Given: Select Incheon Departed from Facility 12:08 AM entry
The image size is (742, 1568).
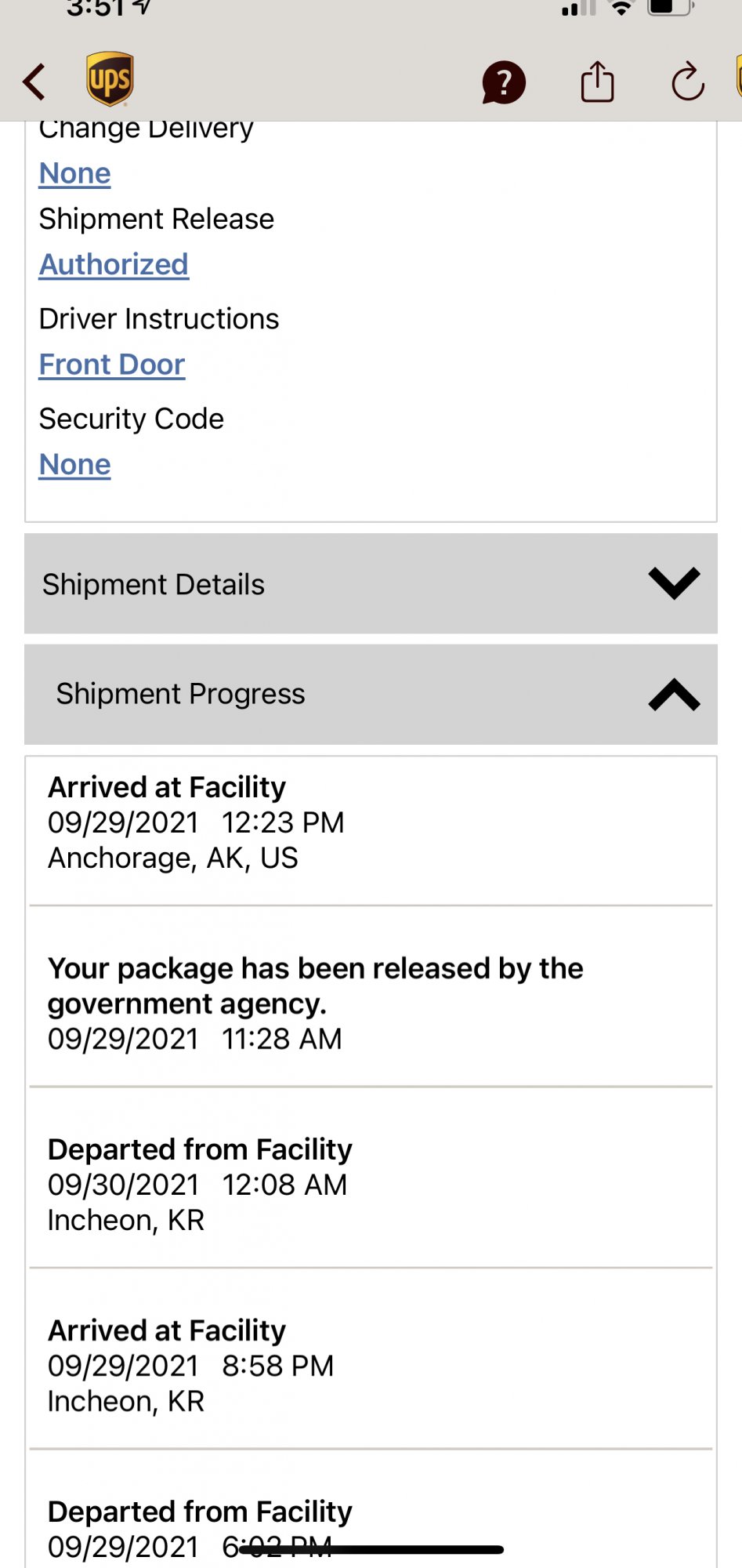Looking at the screenshot, I should click(200, 1185).
